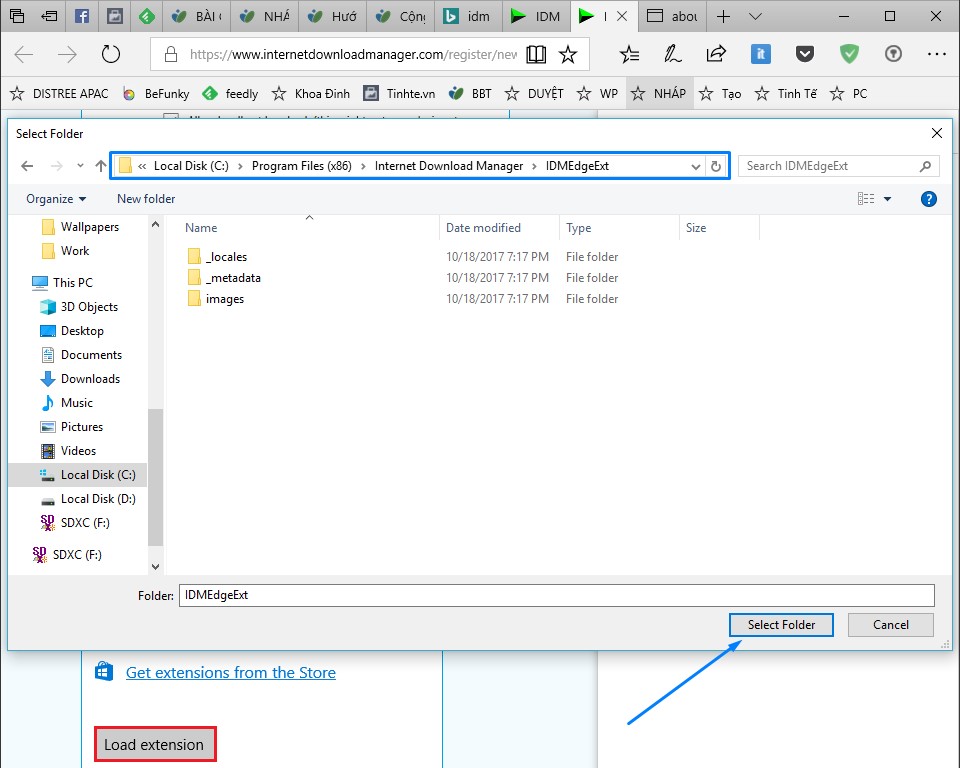This screenshot has width=960, height=768.
Task: Click the Search IDMEdgeExt box
Action: pos(838,166)
